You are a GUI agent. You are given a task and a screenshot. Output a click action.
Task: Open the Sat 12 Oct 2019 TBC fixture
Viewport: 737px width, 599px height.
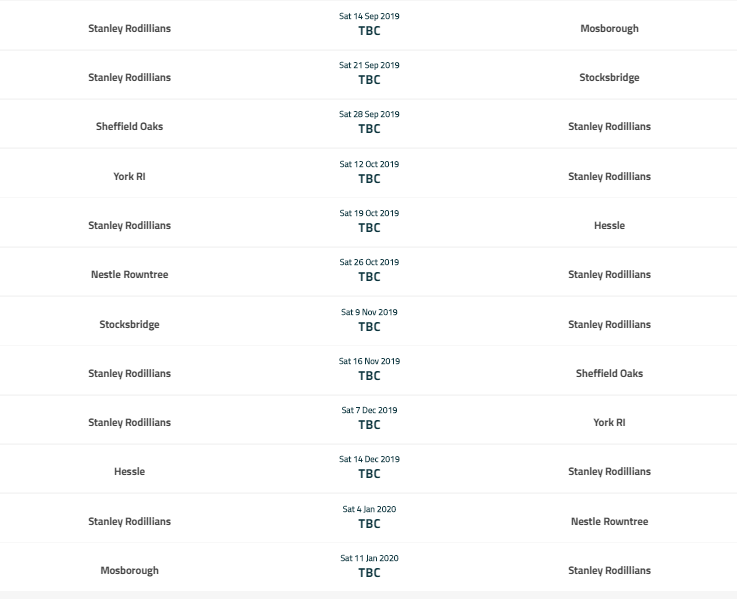(x=369, y=173)
